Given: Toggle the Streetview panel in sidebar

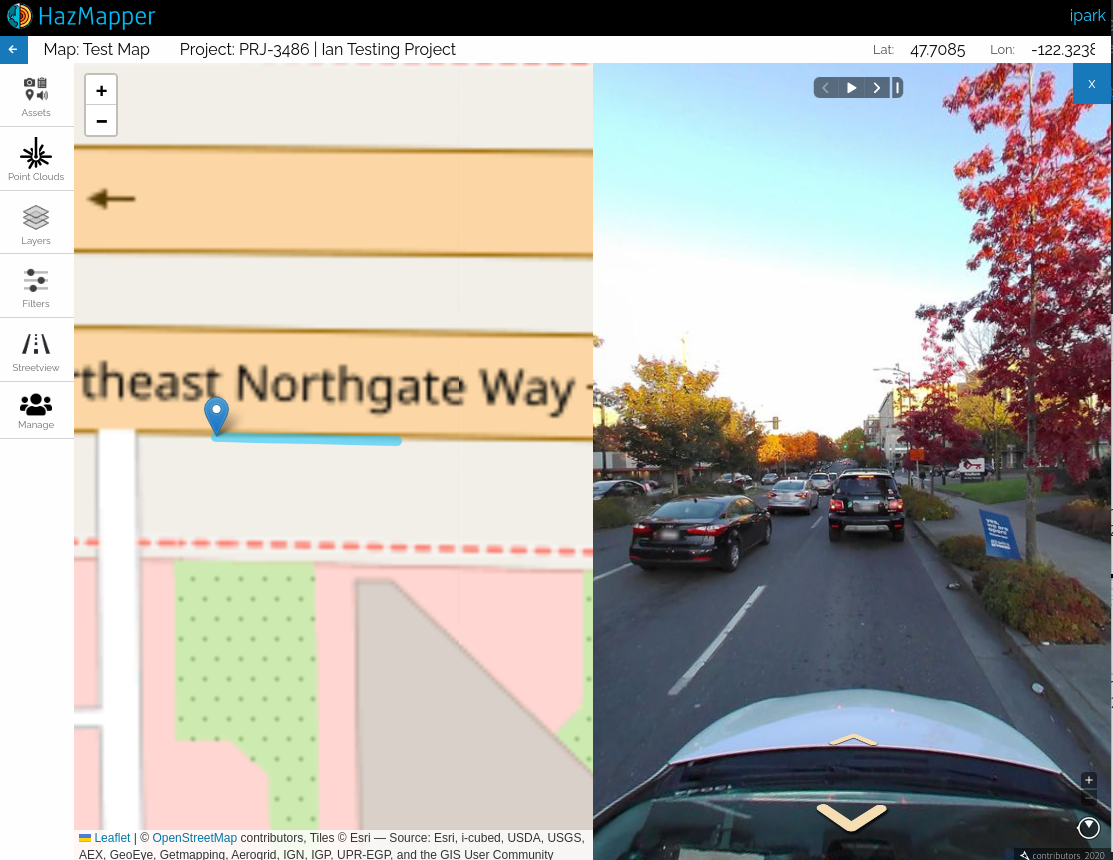Looking at the screenshot, I should (x=36, y=351).
